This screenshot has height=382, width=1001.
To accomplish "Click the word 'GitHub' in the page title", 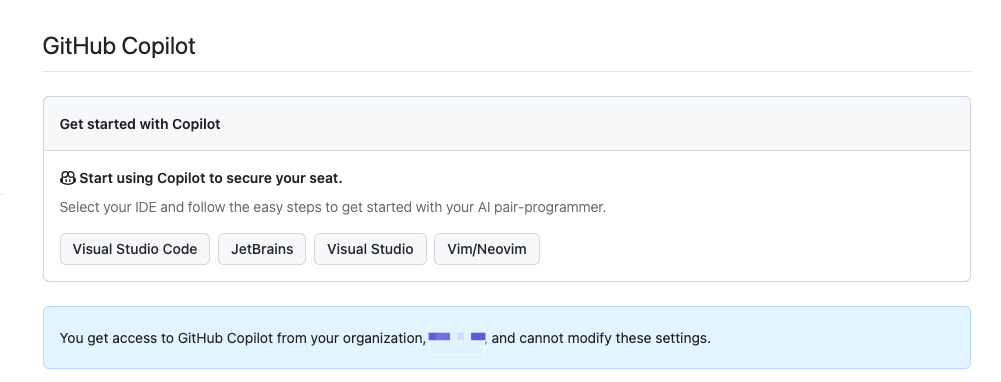I will click(x=79, y=46).
